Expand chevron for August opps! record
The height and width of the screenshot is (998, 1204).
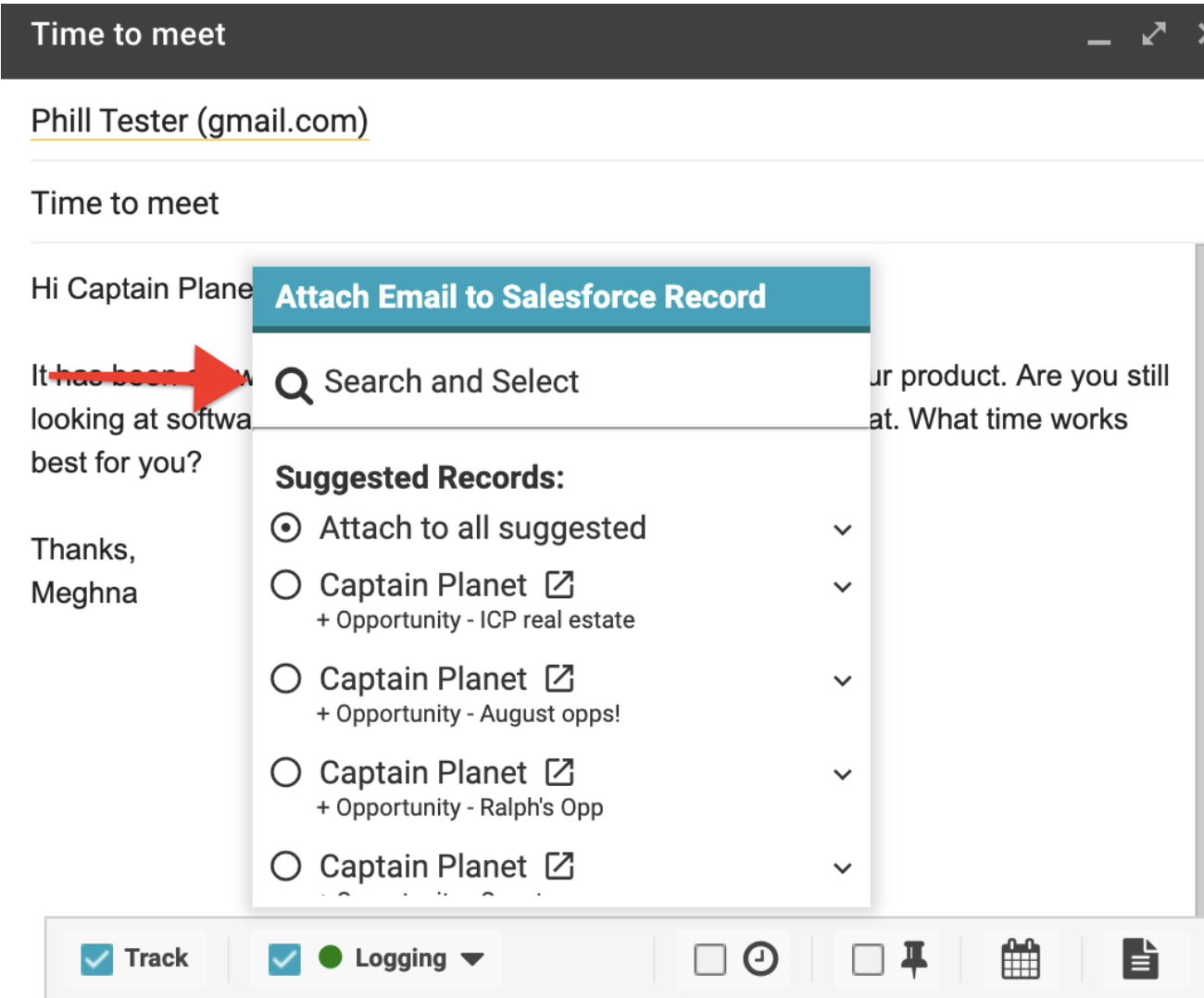click(x=842, y=681)
